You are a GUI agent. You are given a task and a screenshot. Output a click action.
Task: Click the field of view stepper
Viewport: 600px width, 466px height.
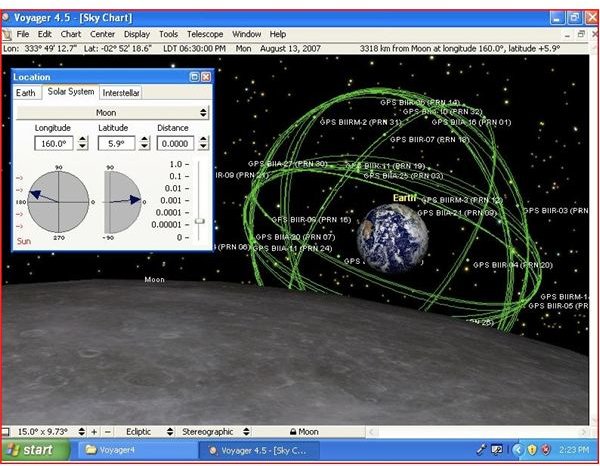tap(82, 432)
